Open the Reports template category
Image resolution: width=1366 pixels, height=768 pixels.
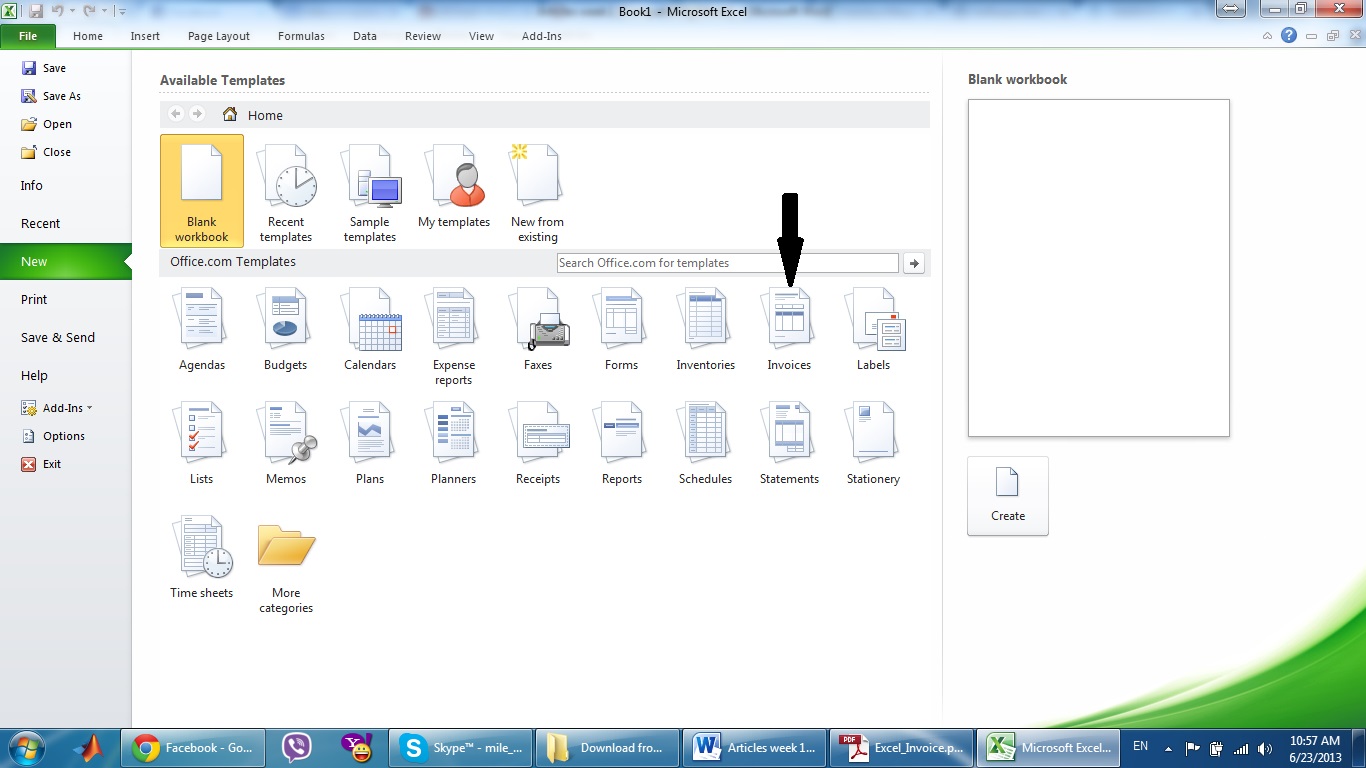pos(622,445)
